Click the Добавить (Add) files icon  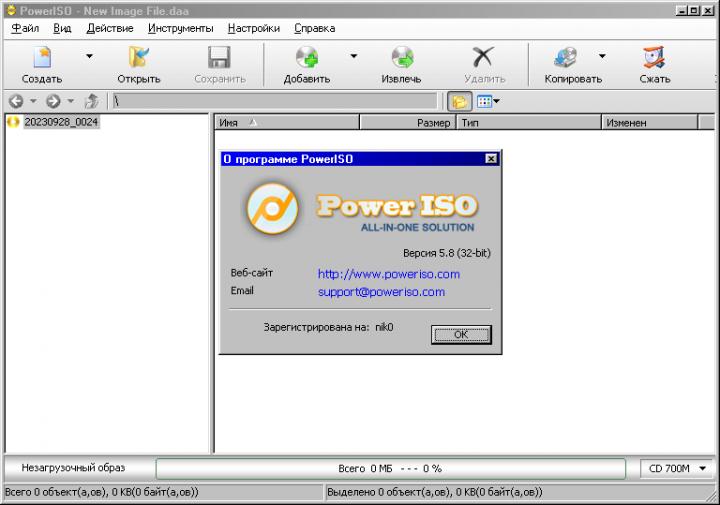coord(306,58)
